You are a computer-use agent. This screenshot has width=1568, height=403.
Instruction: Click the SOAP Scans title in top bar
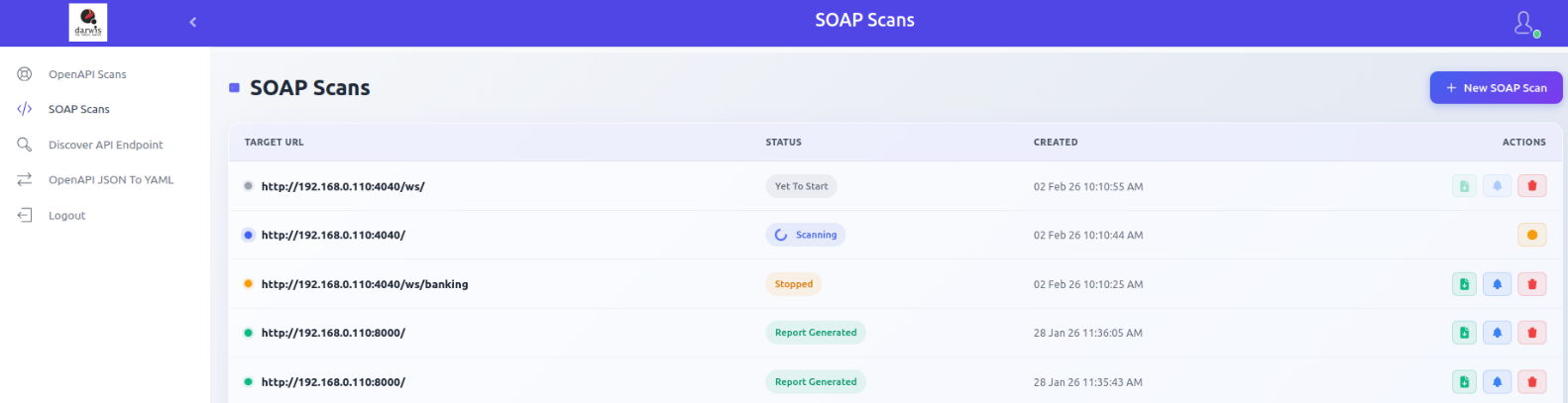coord(864,20)
